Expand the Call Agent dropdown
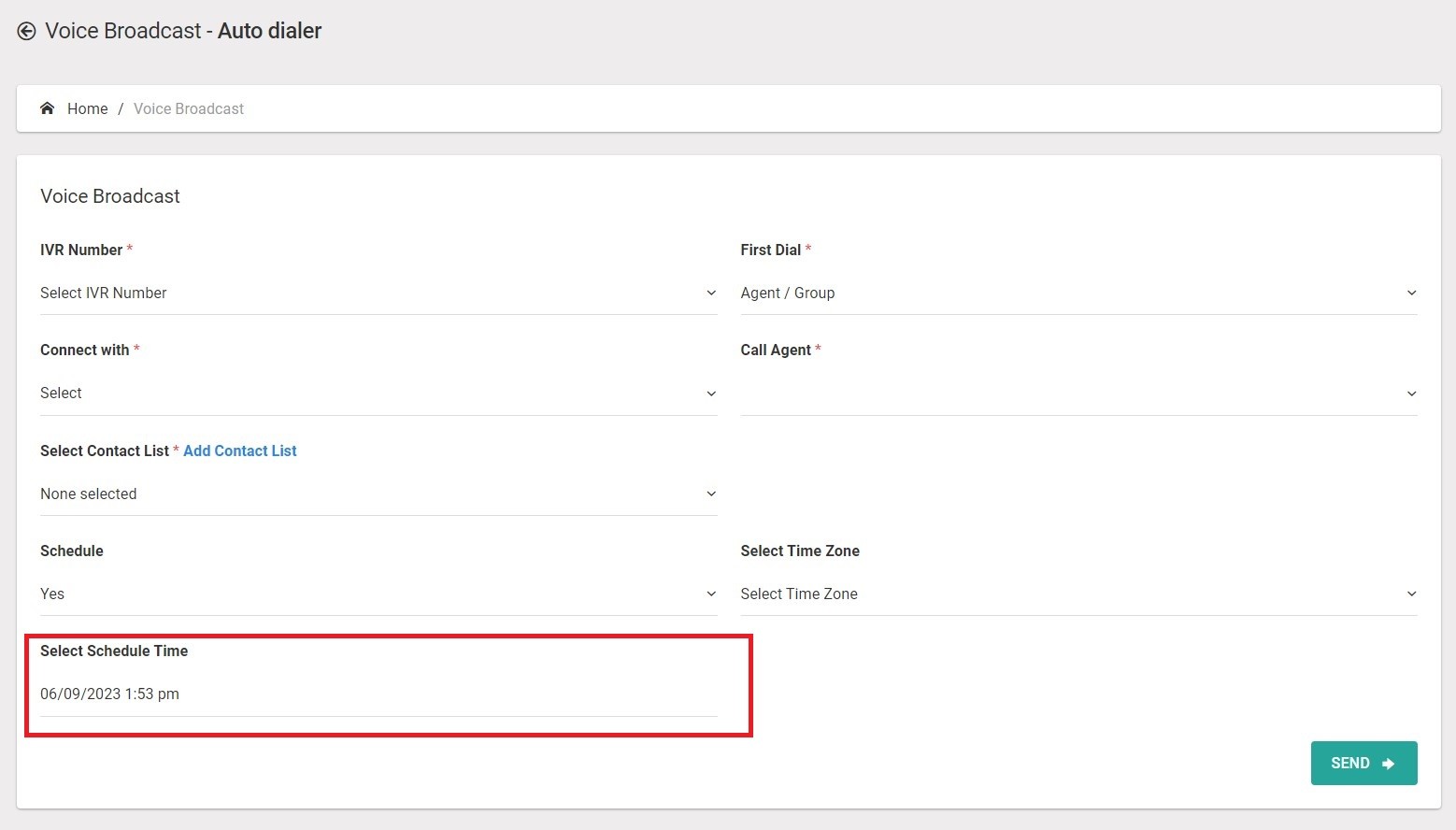Viewport: 1456px width, 830px height. (x=1078, y=394)
